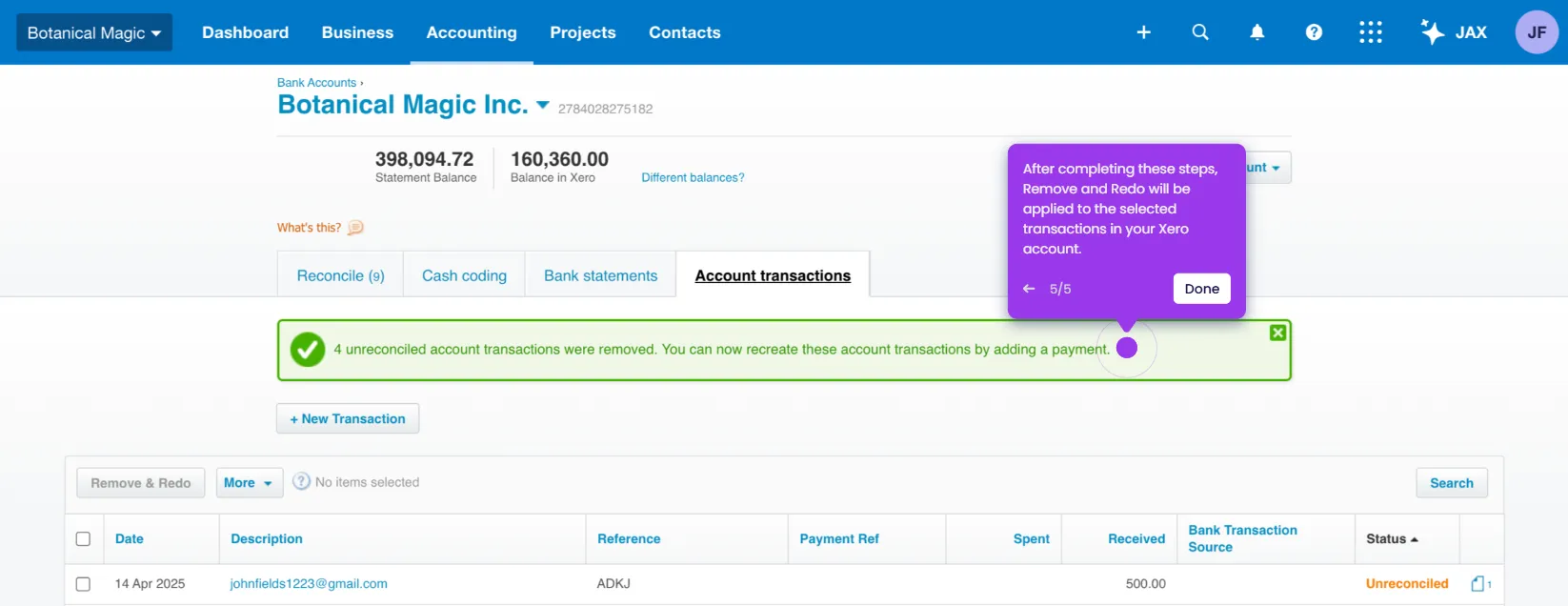
Task: Click account number 2784028275182
Action: coord(606,109)
